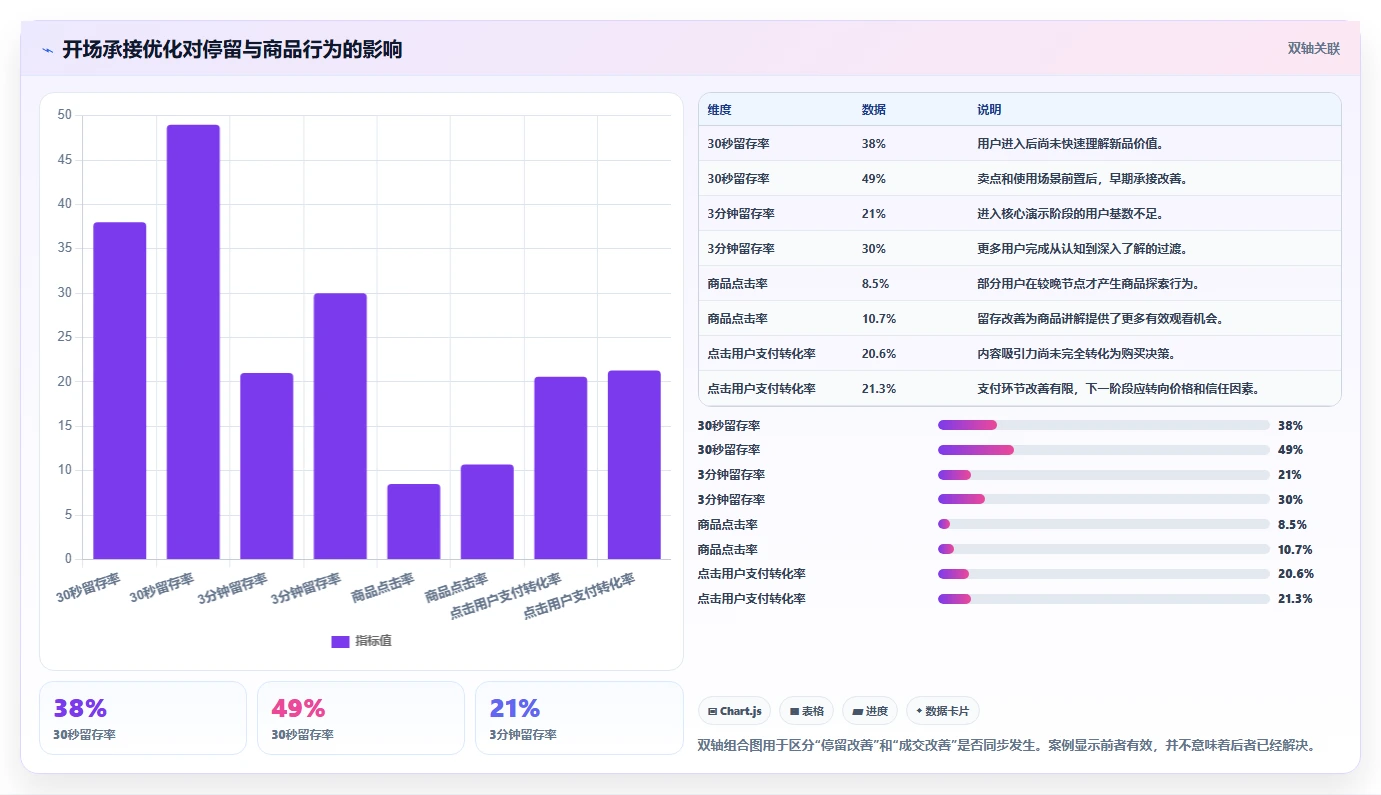Viewport: 1381px width, 795px height.
Task: Click the 数据 column header
Action: tap(873, 110)
